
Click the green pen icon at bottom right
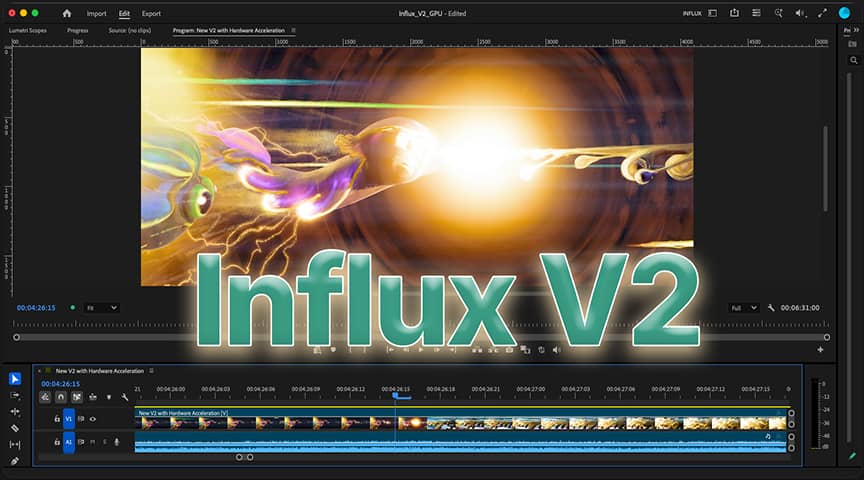852,456
